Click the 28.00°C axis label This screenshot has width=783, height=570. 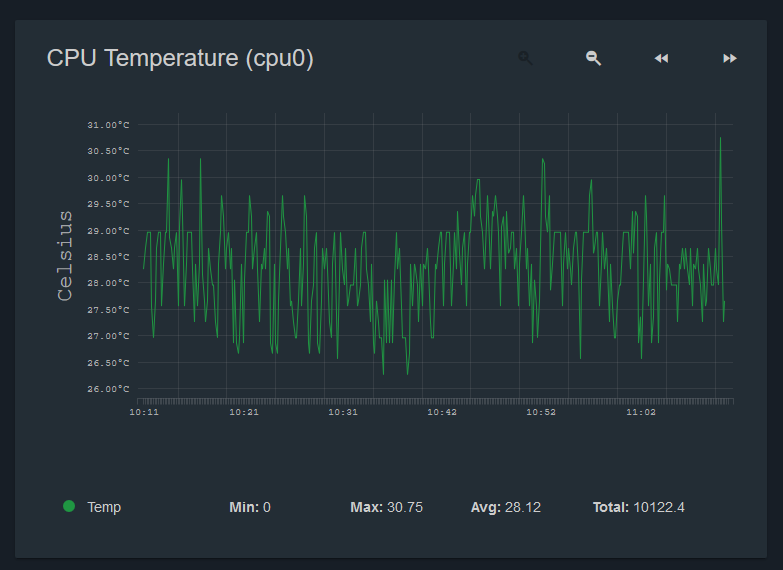pos(108,283)
